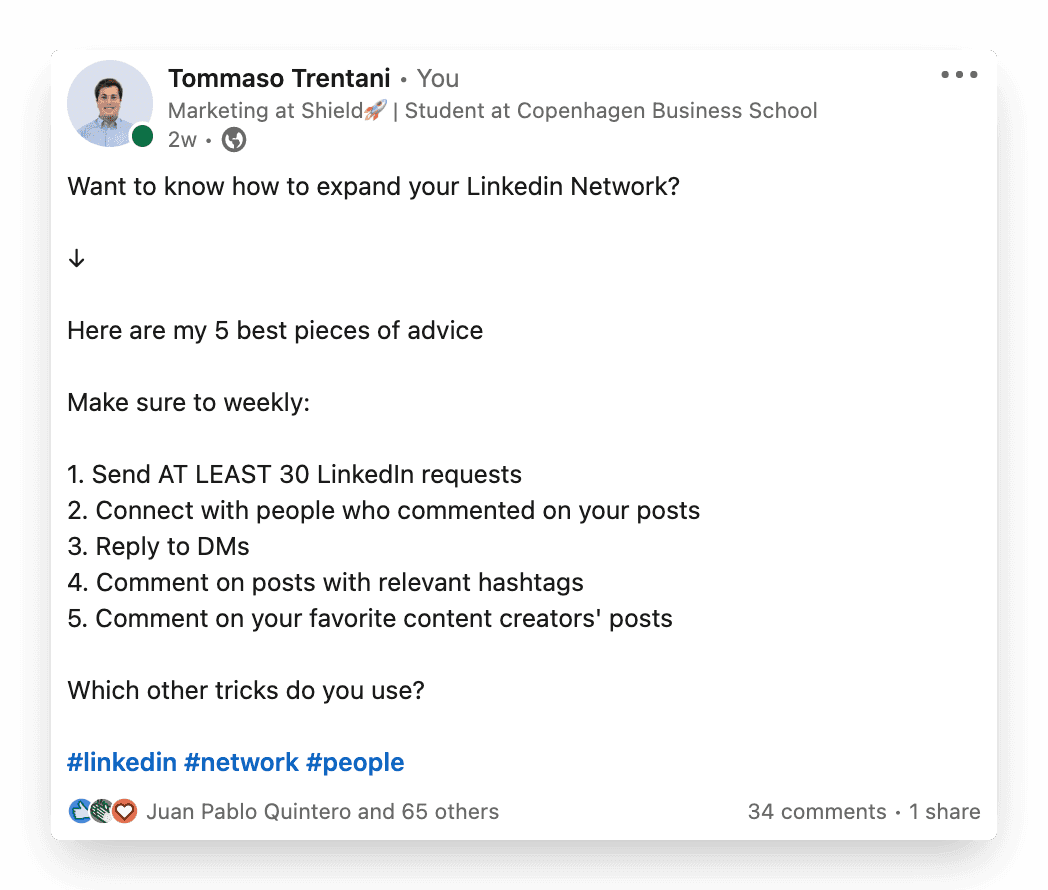1048x890 pixels.
Task: Open the Tommaso Trentani name link
Action: click(279, 78)
